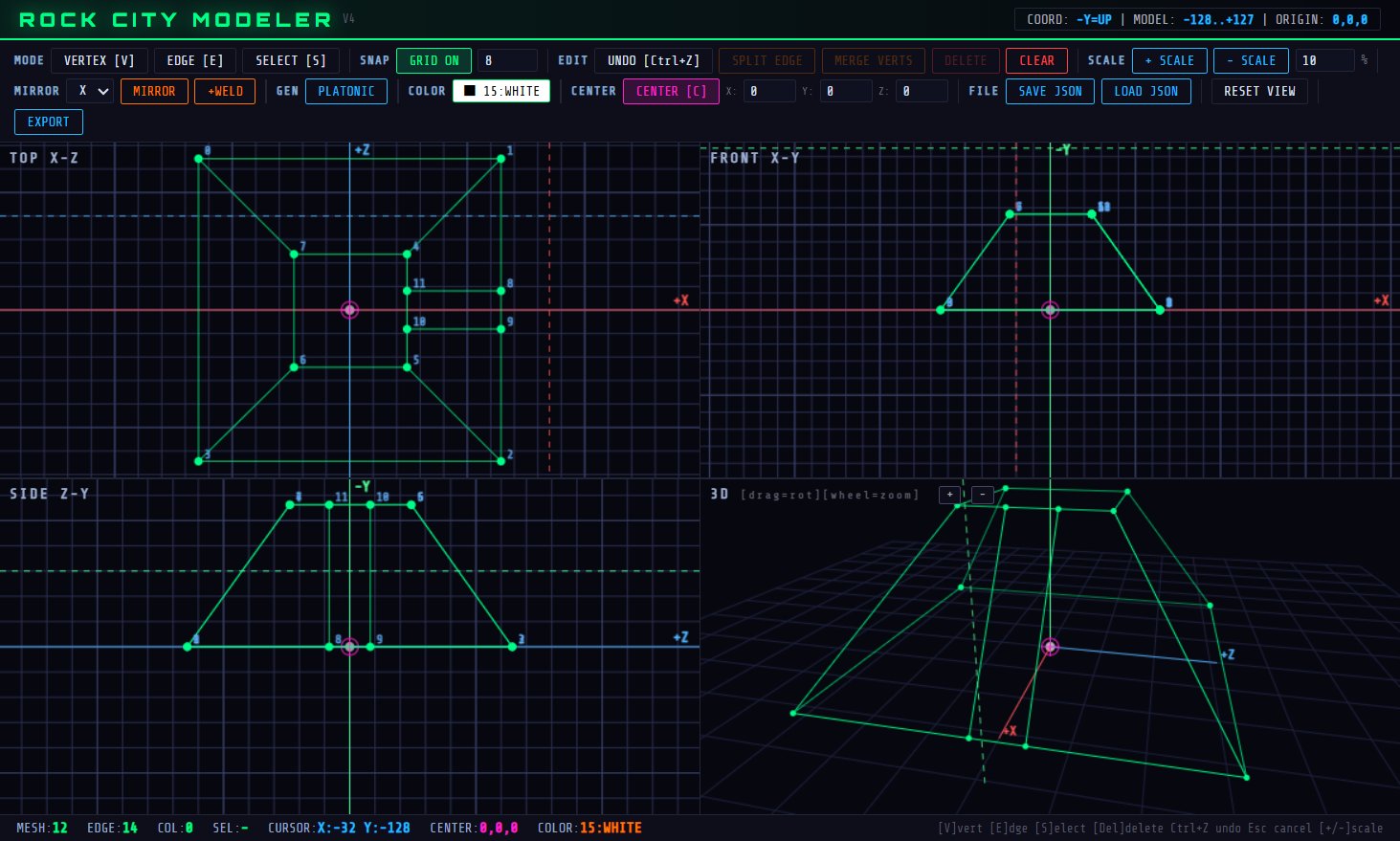
Task: Toggle the Grid On snap button
Action: 433,60
